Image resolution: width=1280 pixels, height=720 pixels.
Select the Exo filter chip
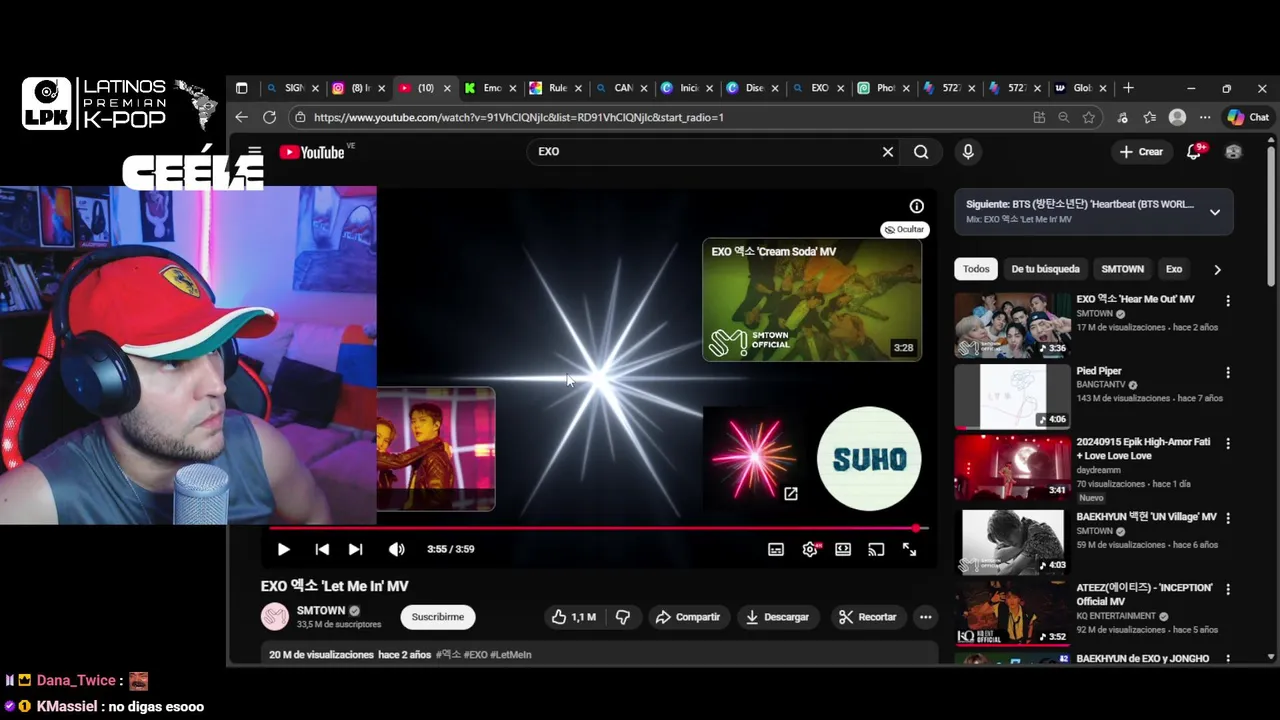coord(1174,269)
